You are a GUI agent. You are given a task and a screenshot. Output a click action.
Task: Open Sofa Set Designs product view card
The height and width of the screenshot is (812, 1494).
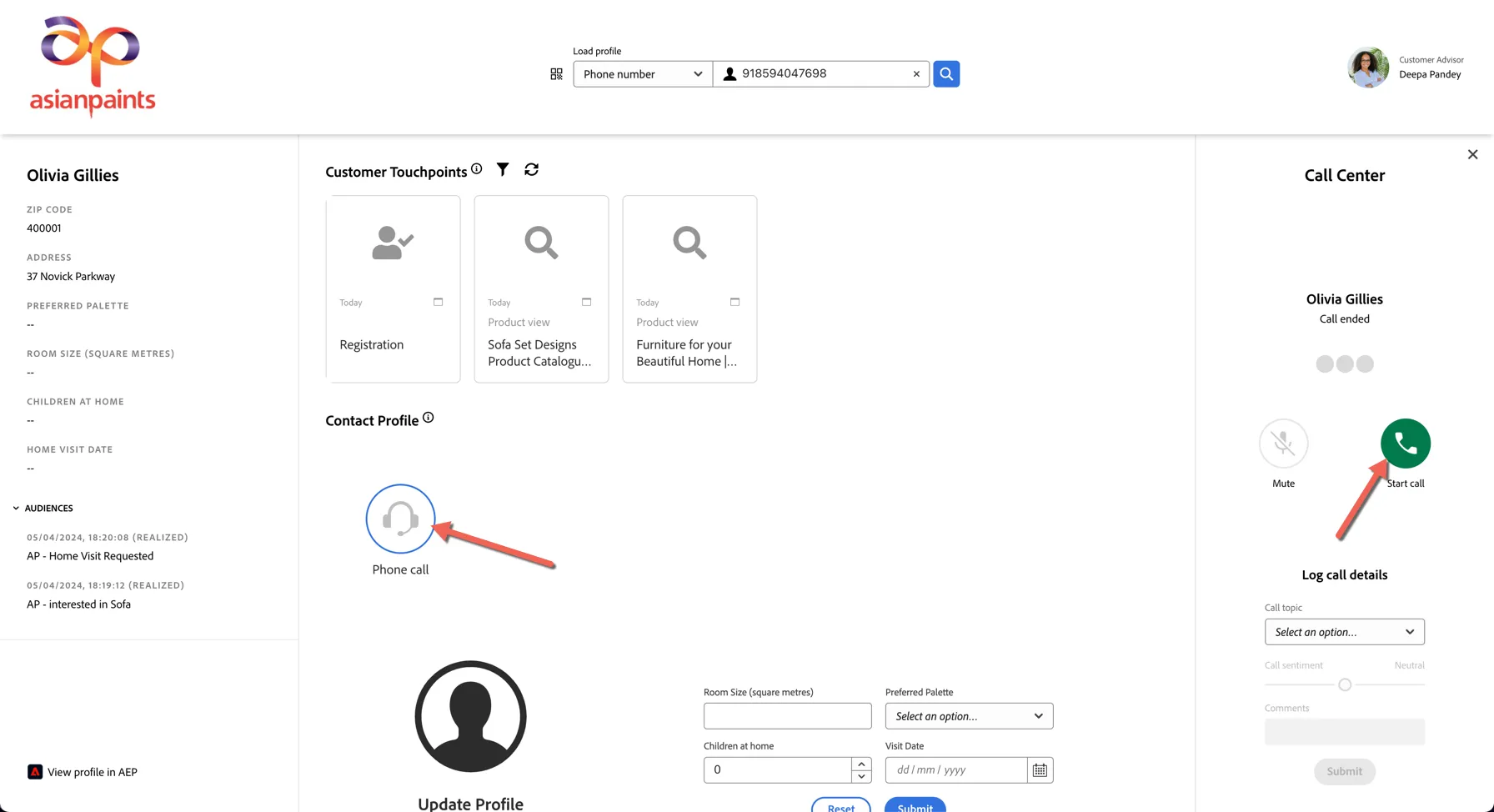coord(541,289)
